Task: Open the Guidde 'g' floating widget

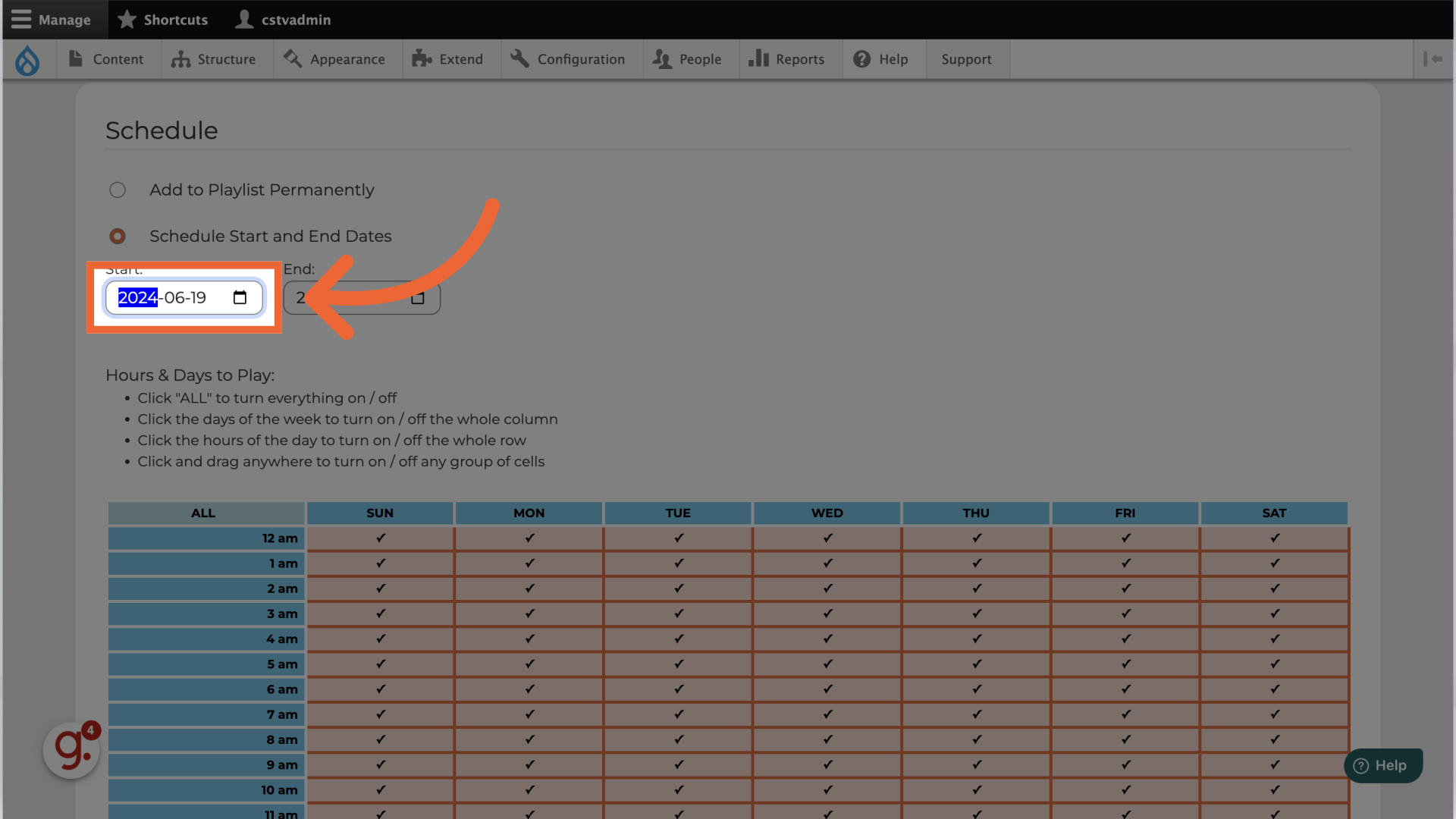Action: [71, 750]
